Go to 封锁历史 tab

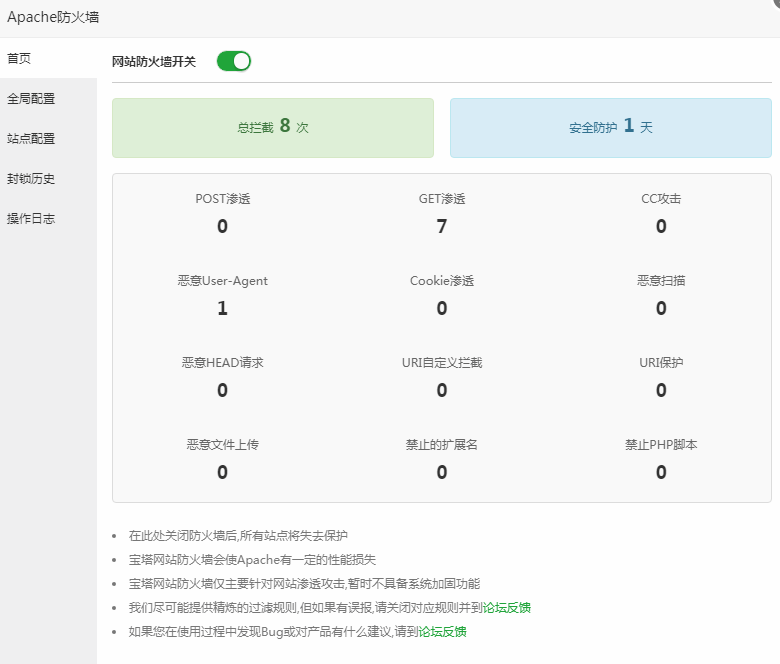[x=48, y=179]
